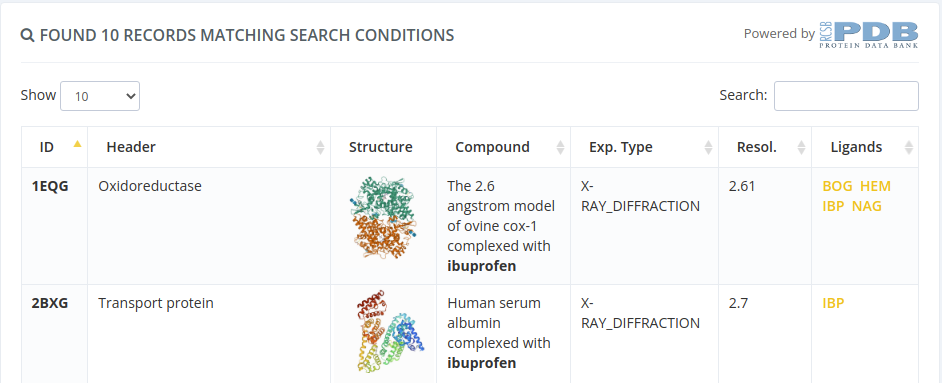Click the Ligands column sort arrows
Screen dimensions: 942x383
click(908, 147)
